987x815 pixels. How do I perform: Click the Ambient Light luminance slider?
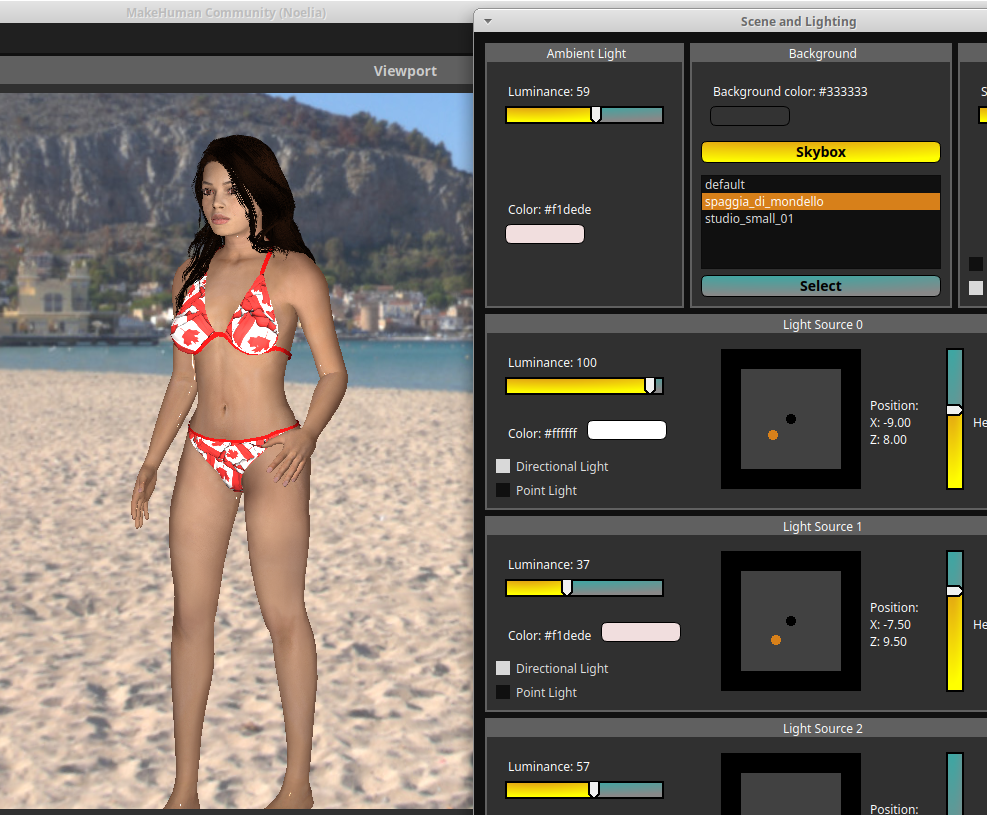[x=584, y=115]
